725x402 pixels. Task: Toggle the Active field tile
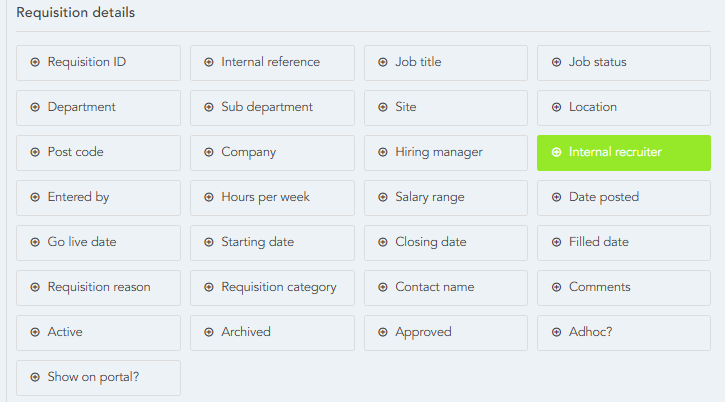(x=98, y=333)
